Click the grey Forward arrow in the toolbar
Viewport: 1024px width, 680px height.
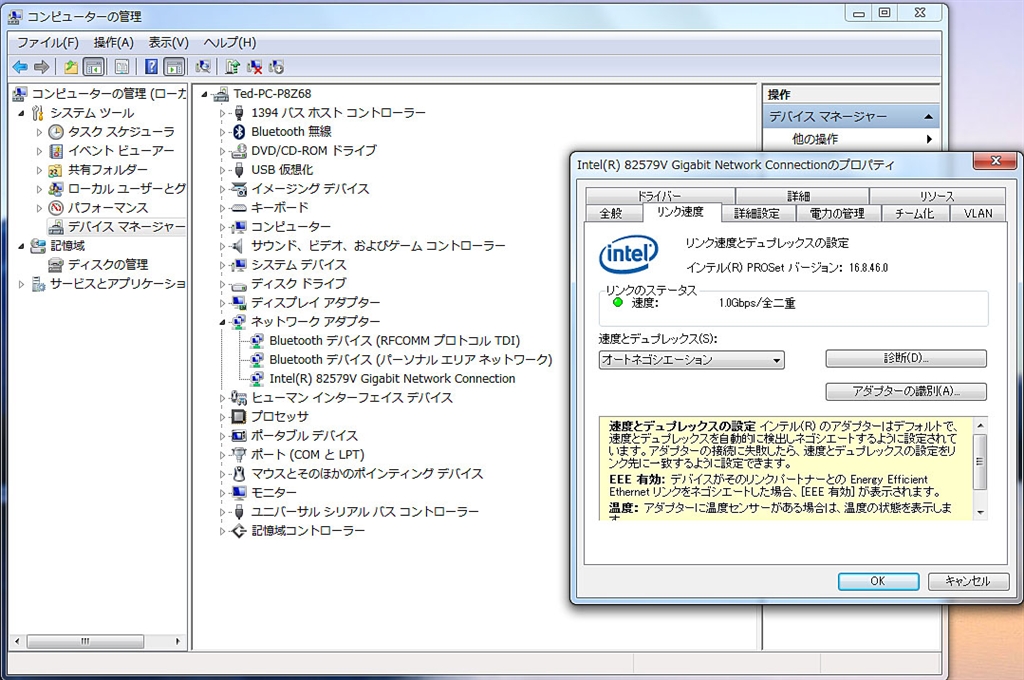pyautogui.click(x=42, y=67)
